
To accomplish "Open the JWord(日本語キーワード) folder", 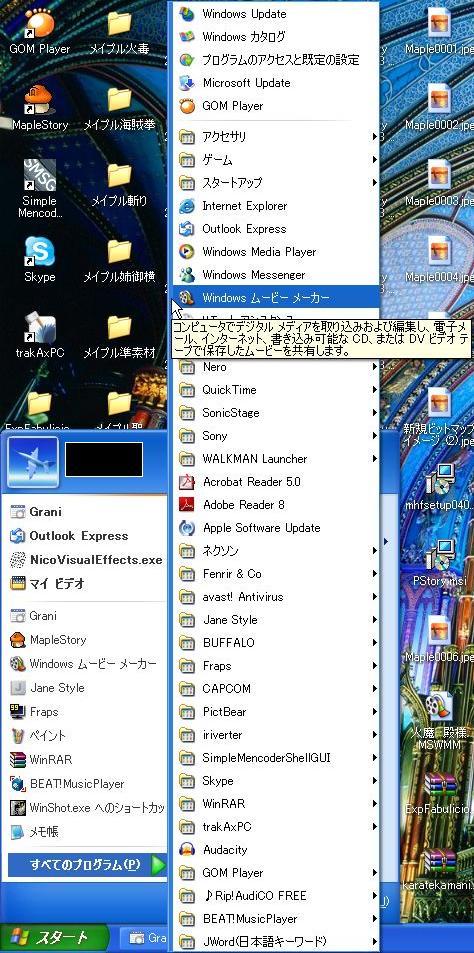I will click(x=276, y=941).
